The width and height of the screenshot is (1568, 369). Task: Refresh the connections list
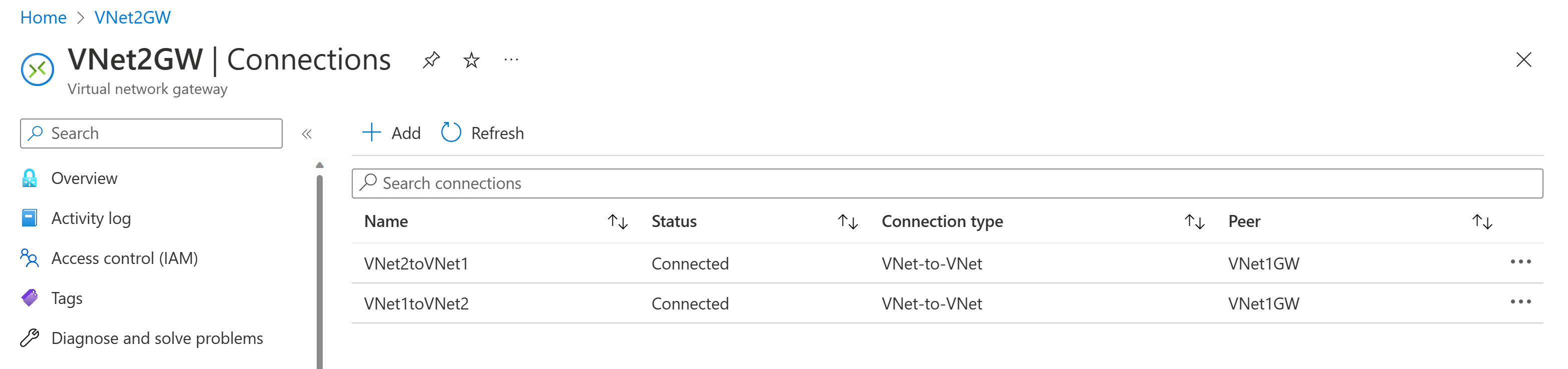[x=483, y=132]
